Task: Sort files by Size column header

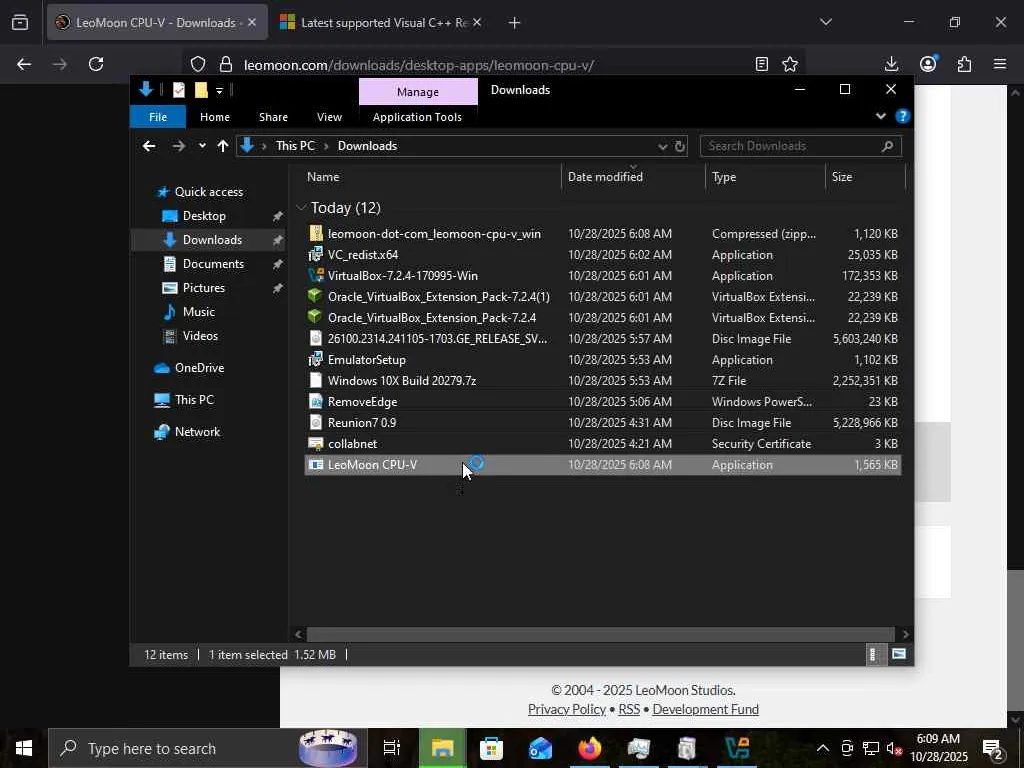Action: [865, 177]
